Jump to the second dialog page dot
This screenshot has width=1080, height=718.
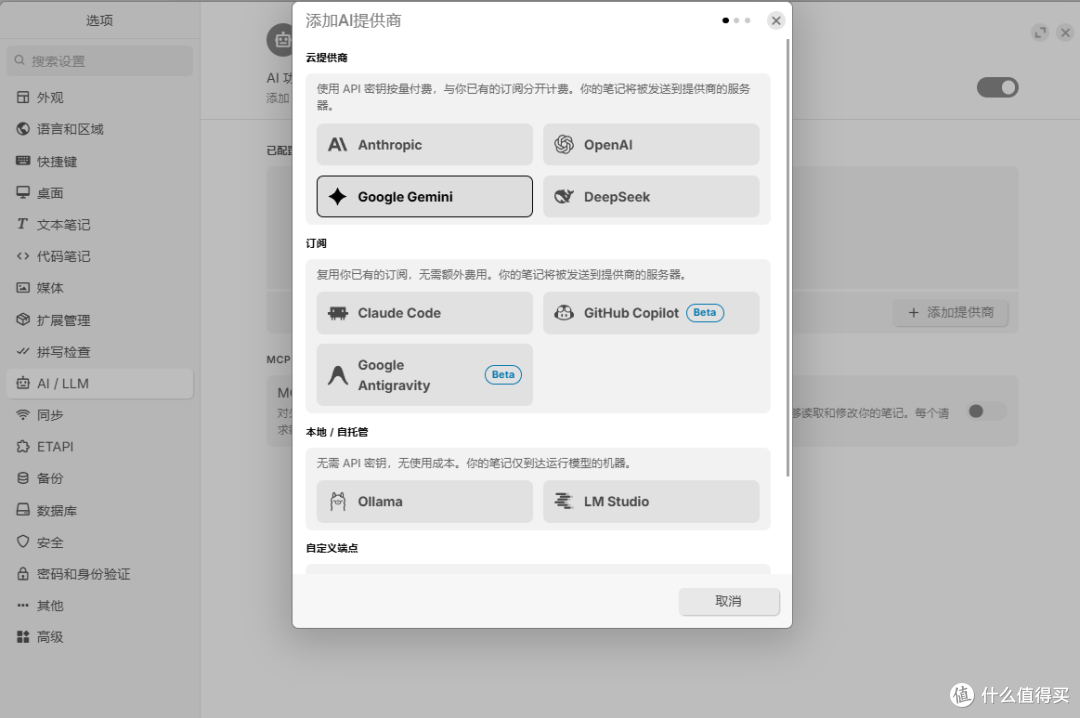736,21
